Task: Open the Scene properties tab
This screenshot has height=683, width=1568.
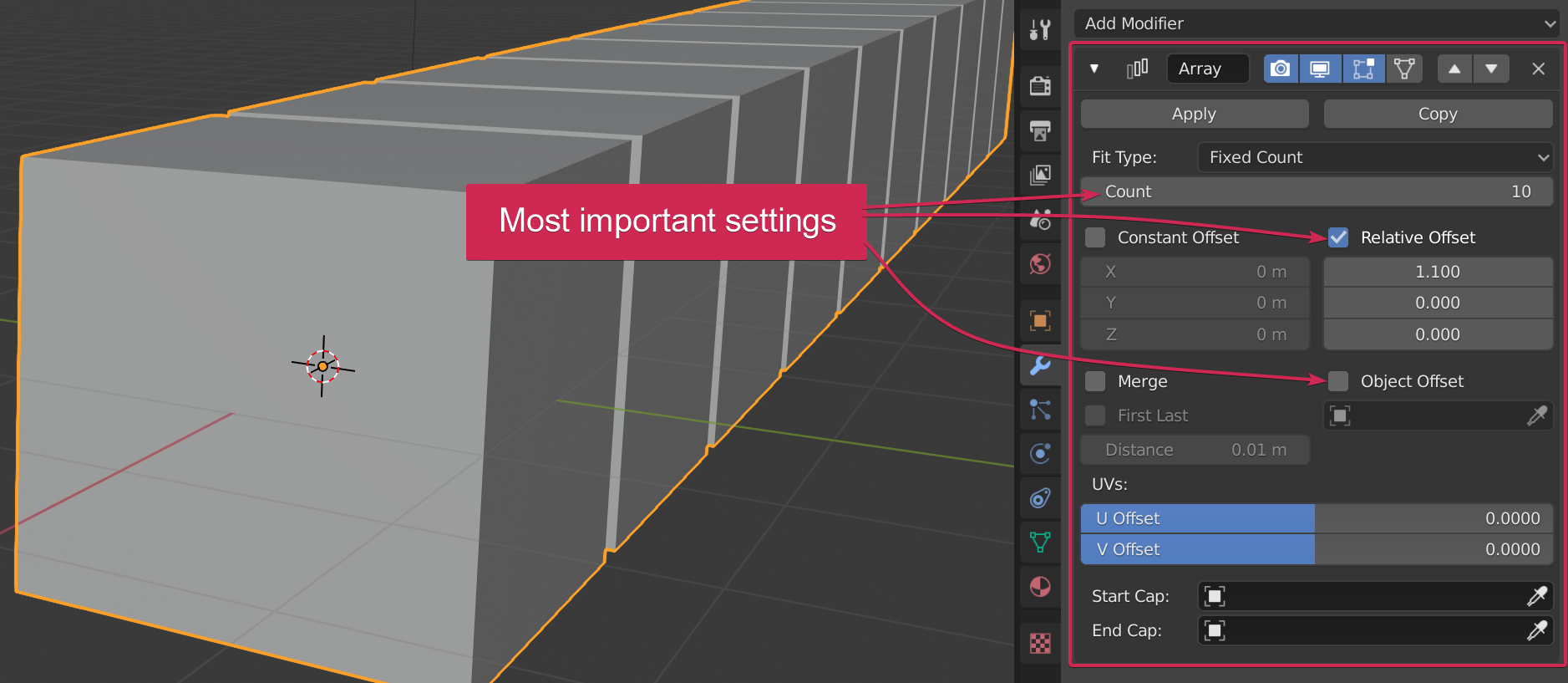Action: 1040,219
